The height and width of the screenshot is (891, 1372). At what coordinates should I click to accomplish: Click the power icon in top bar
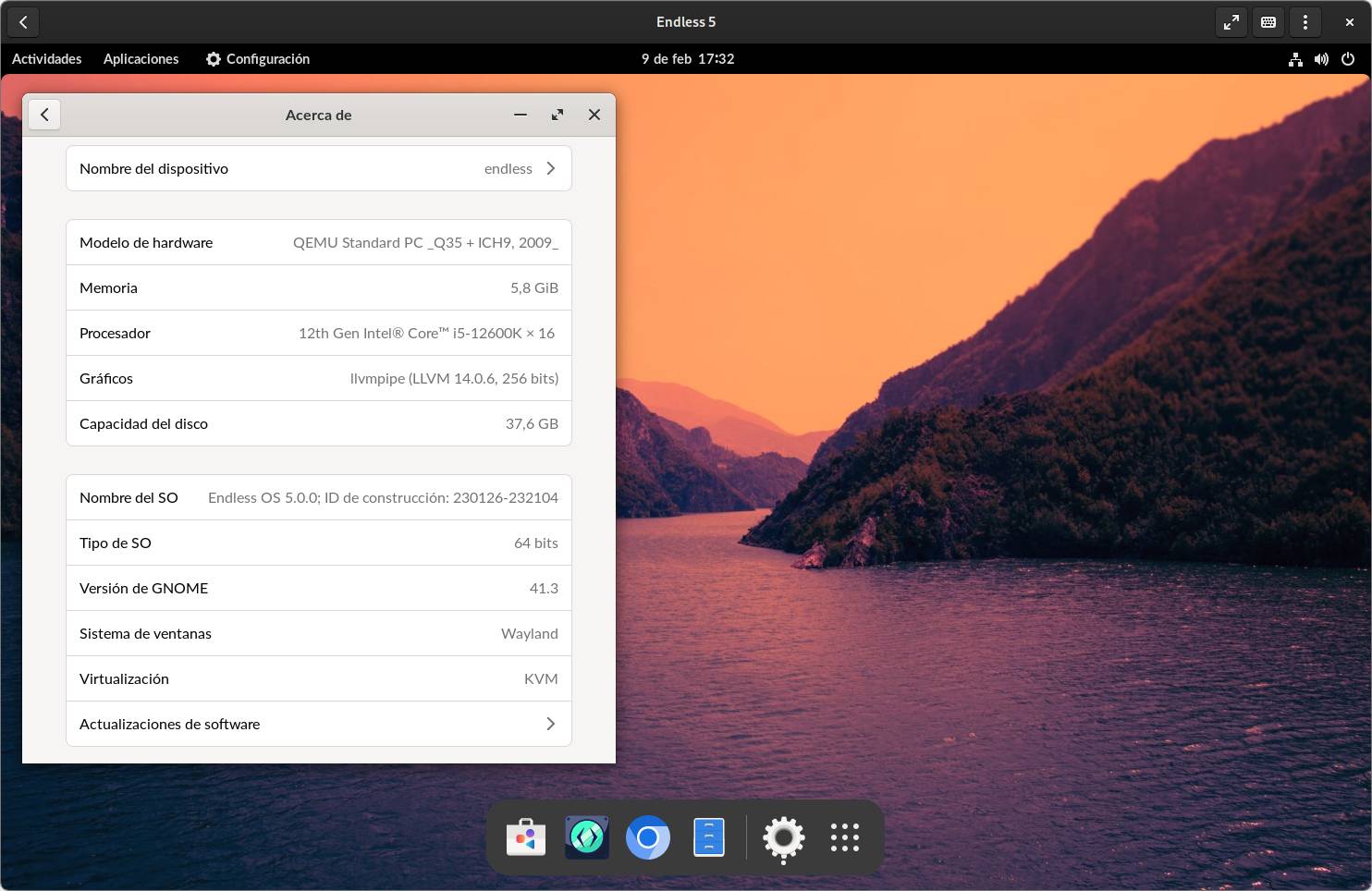1348,59
